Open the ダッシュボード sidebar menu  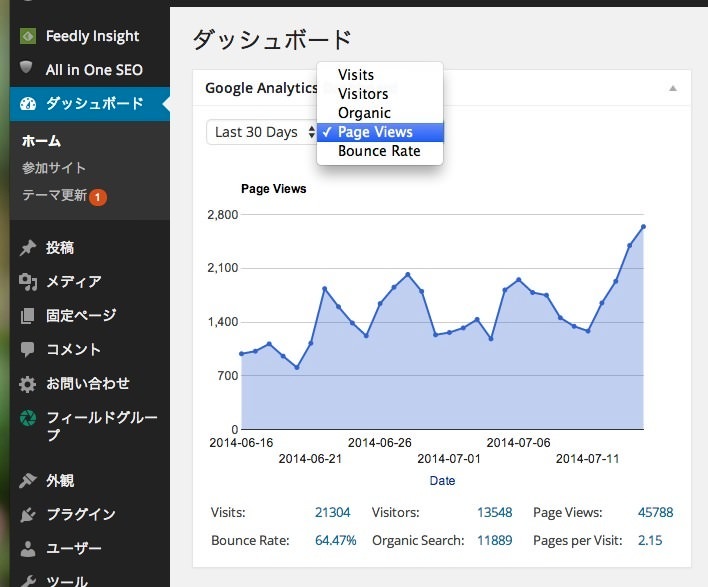(90, 104)
